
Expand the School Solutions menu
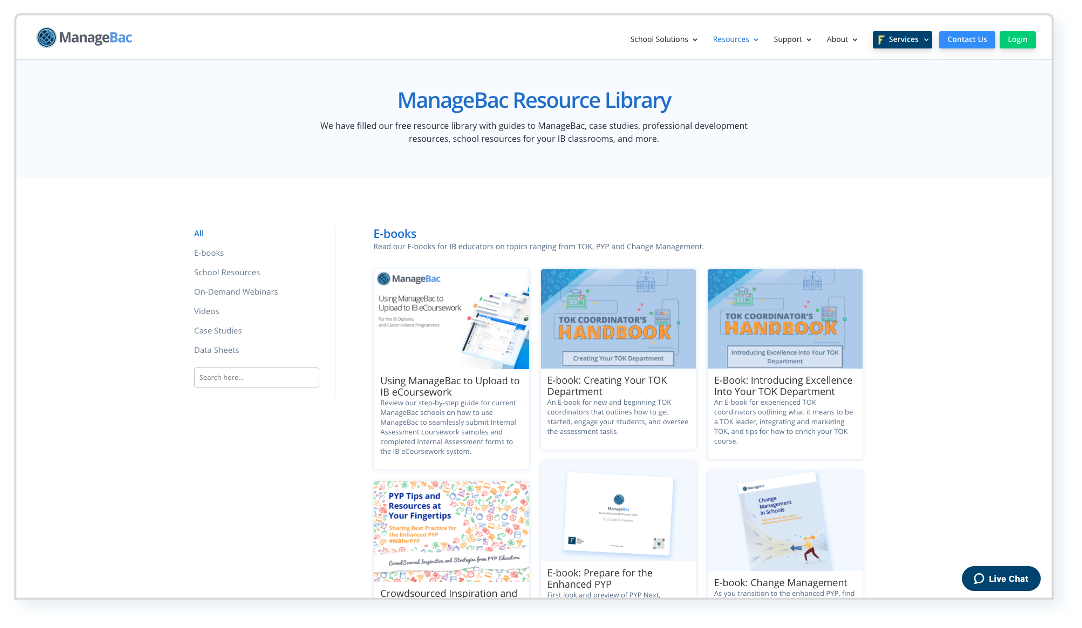click(663, 39)
